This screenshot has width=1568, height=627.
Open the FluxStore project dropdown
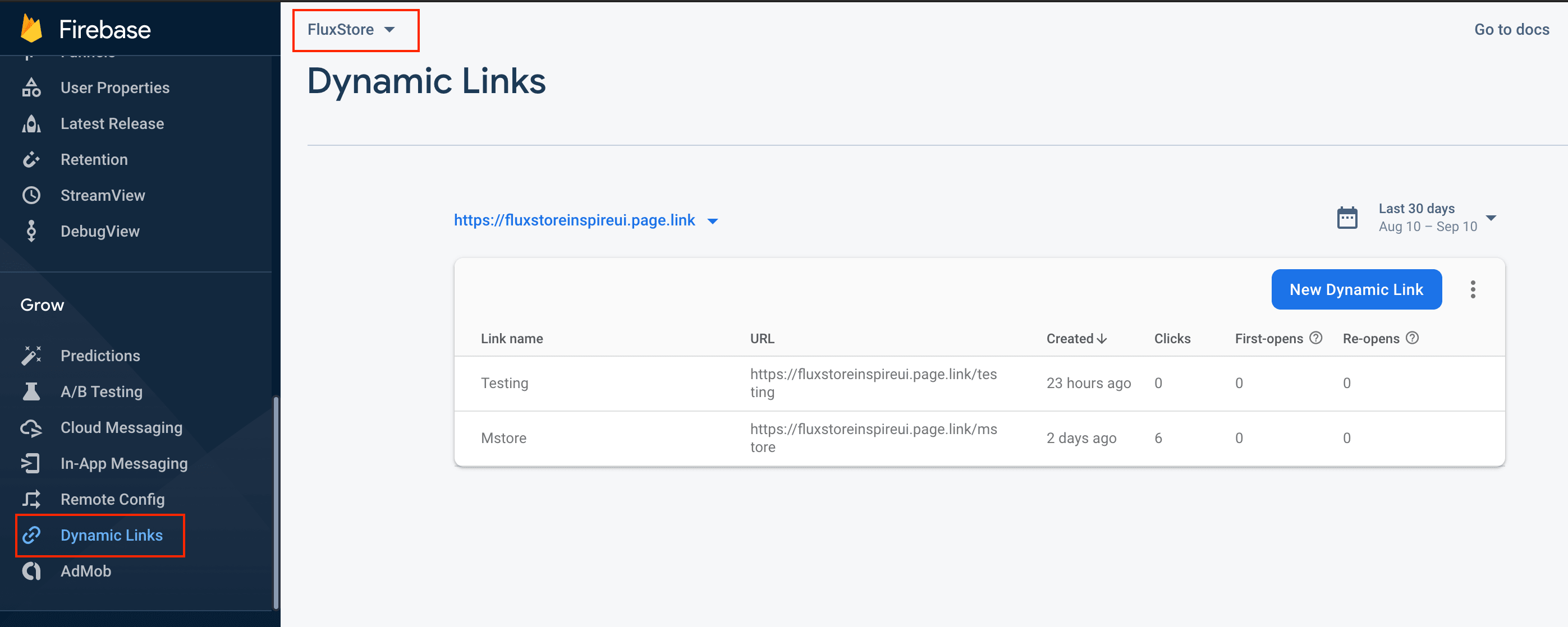351,29
